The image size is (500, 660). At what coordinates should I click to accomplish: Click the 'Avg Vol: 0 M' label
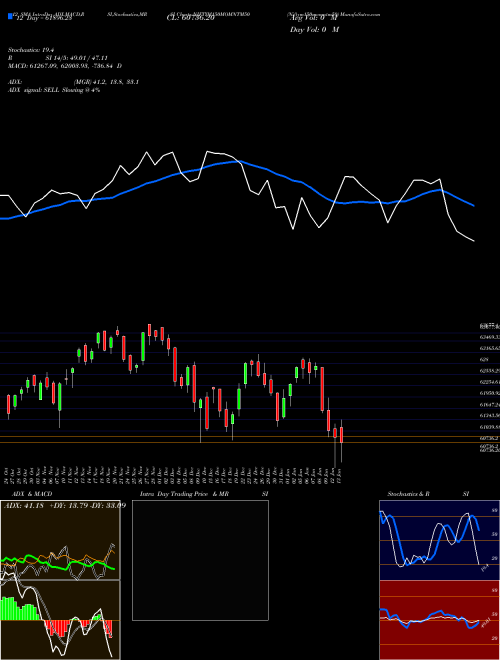click(314, 18)
